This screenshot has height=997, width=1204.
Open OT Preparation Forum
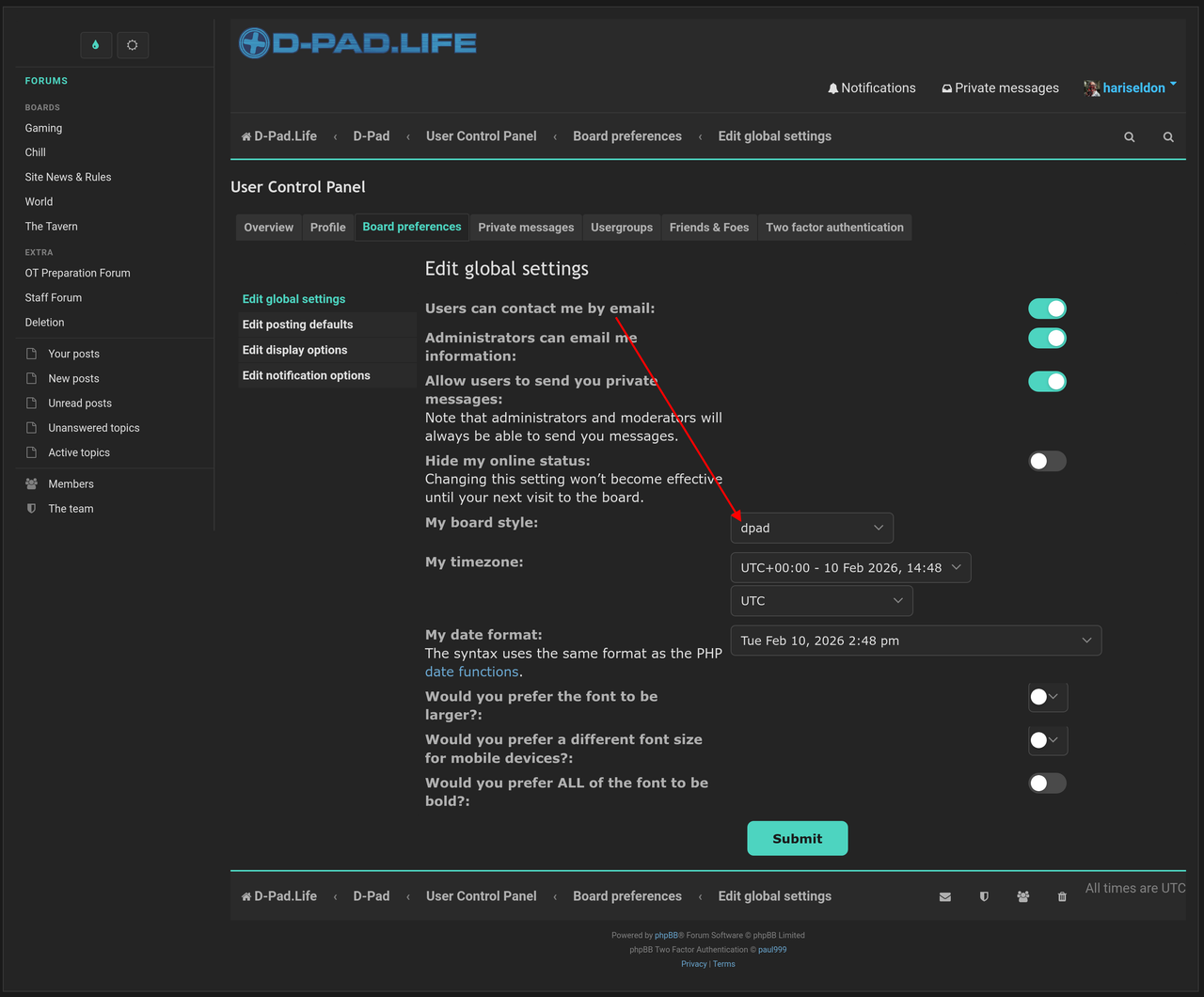[78, 273]
